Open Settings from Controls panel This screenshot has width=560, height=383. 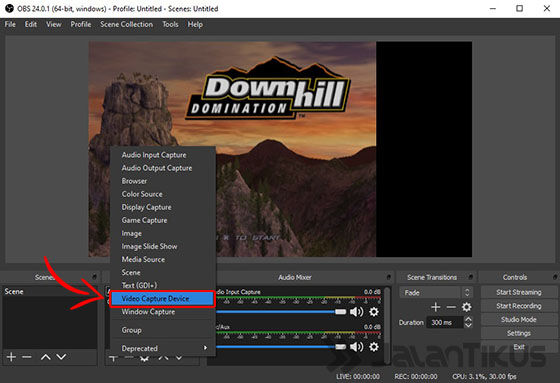[519, 333]
